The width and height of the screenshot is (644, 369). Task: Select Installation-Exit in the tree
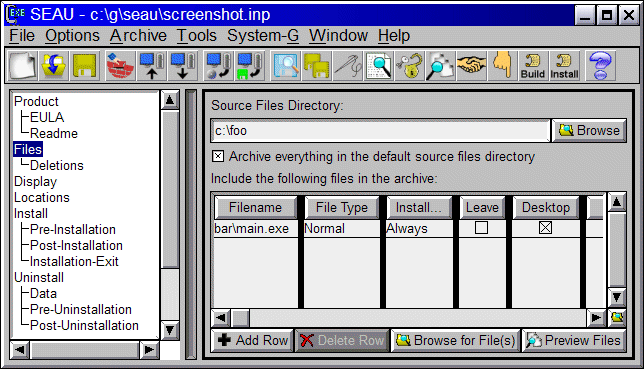[74, 262]
